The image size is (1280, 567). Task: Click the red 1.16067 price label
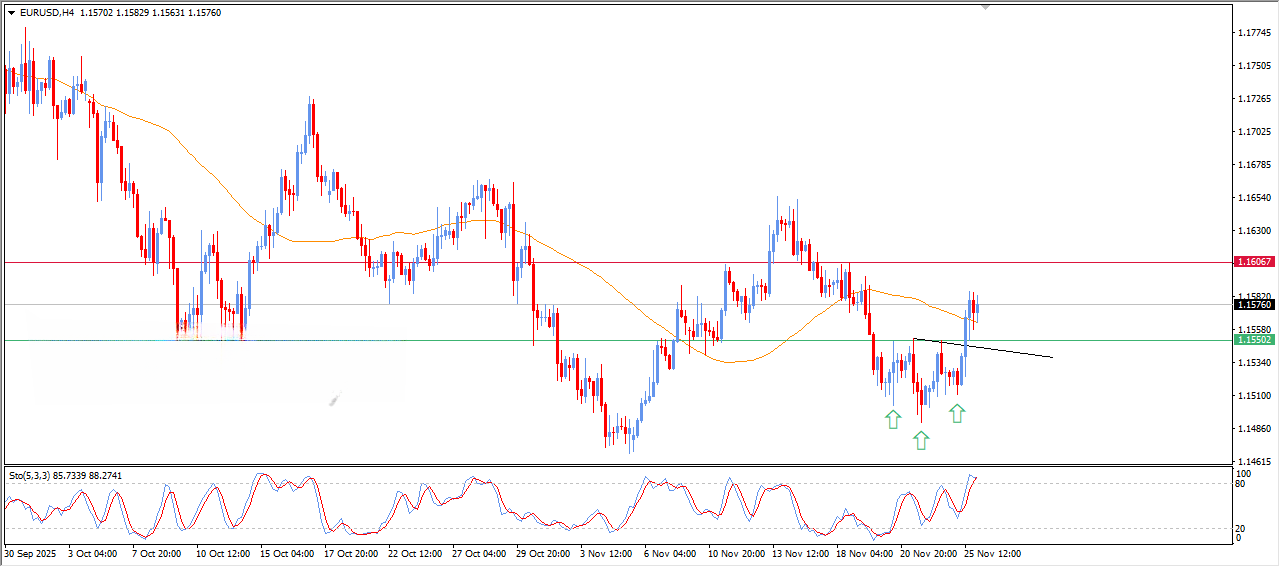[1254, 262]
